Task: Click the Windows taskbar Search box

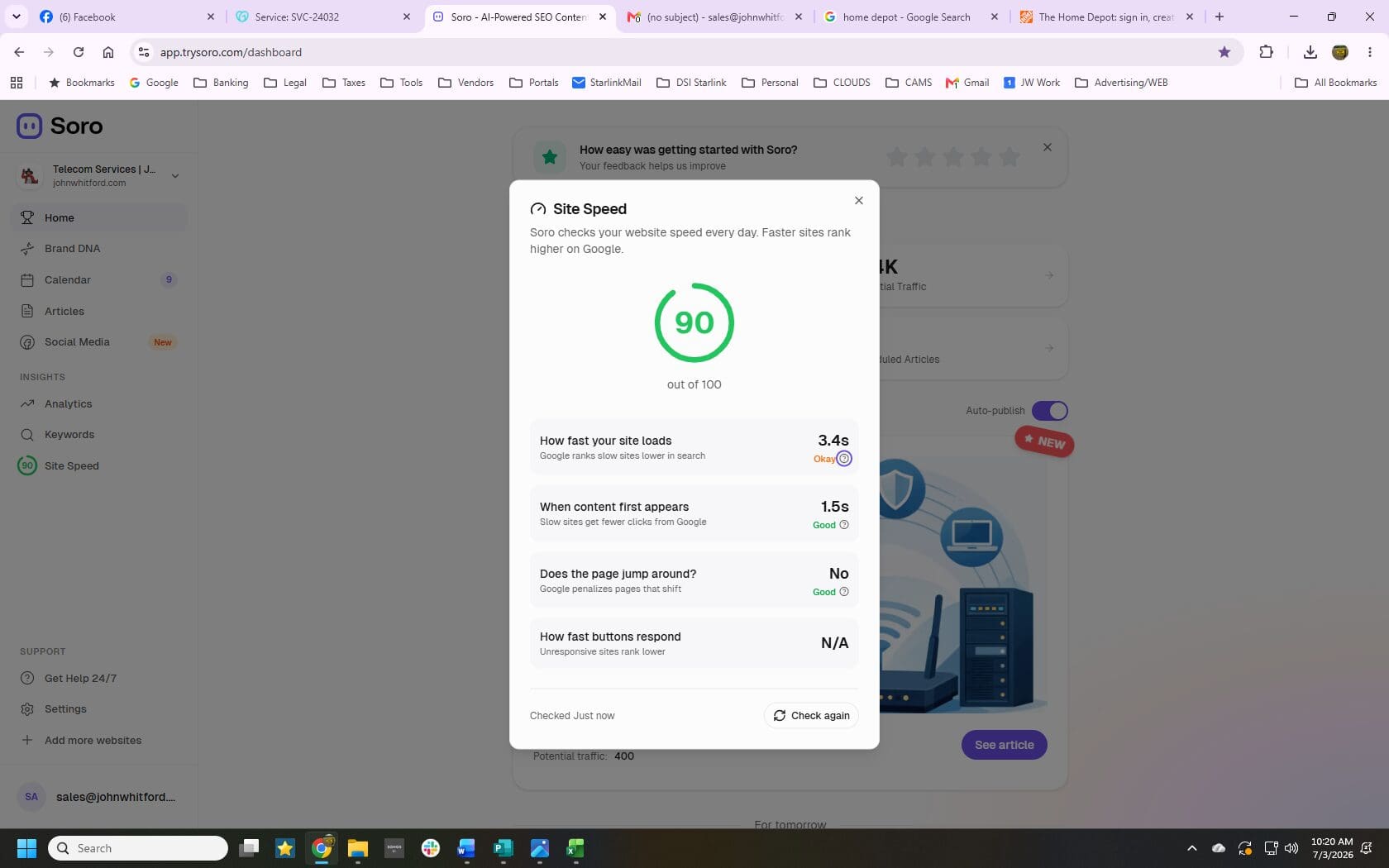Action: pyautogui.click(x=138, y=848)
